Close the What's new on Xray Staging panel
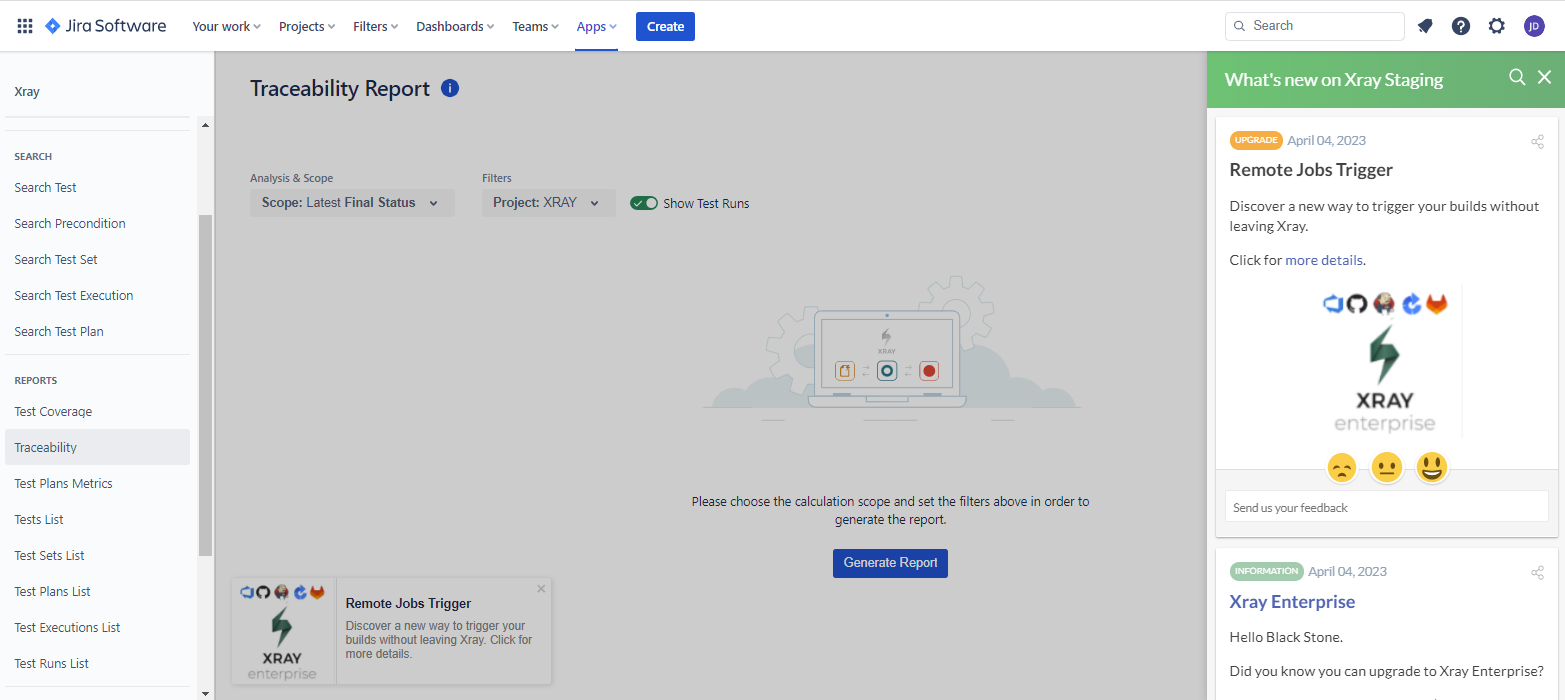 tap(1545, 77)
